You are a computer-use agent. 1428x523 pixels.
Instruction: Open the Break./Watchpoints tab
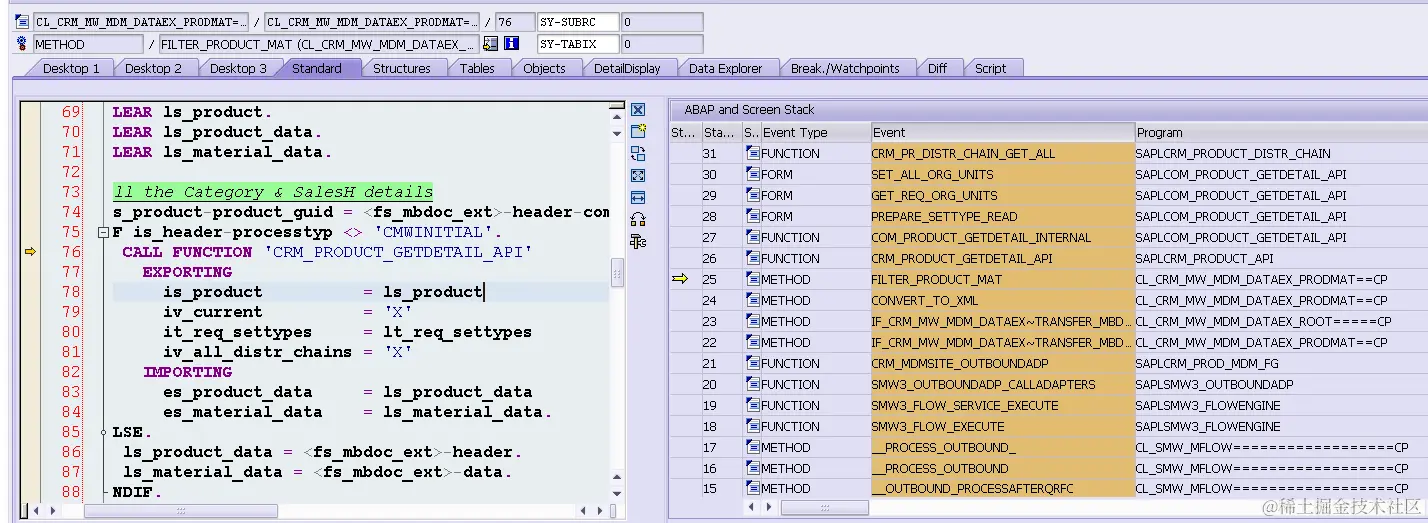(845, 68)
